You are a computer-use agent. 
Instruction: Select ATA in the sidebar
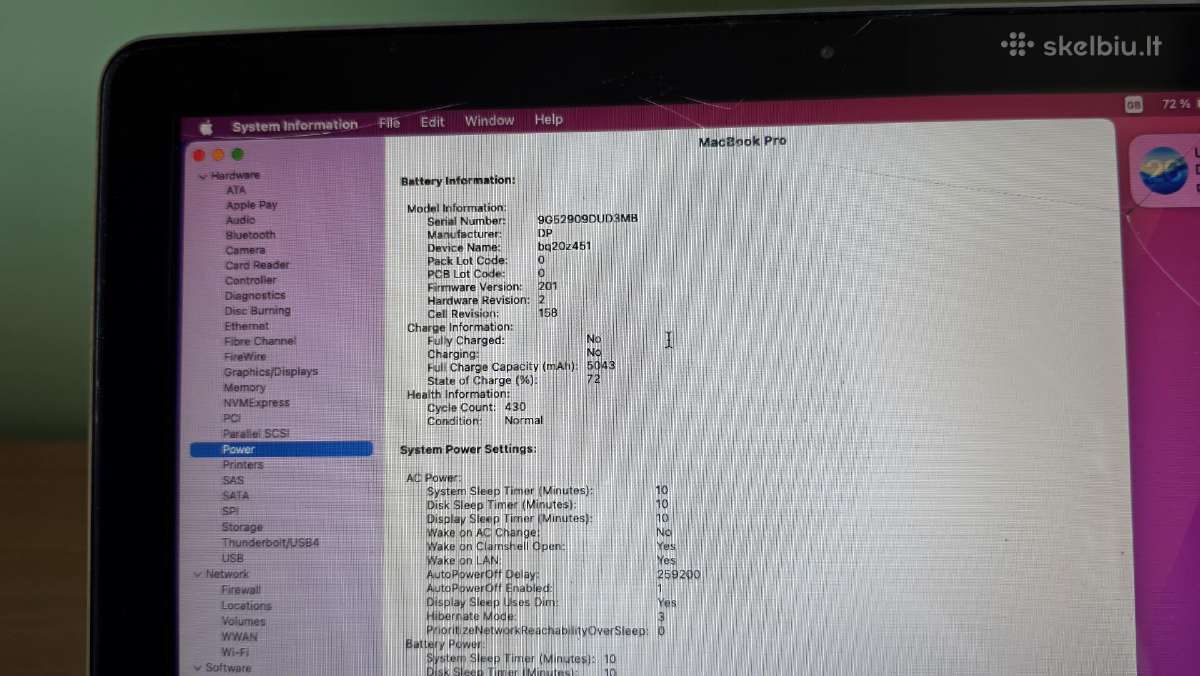[235, 190]
